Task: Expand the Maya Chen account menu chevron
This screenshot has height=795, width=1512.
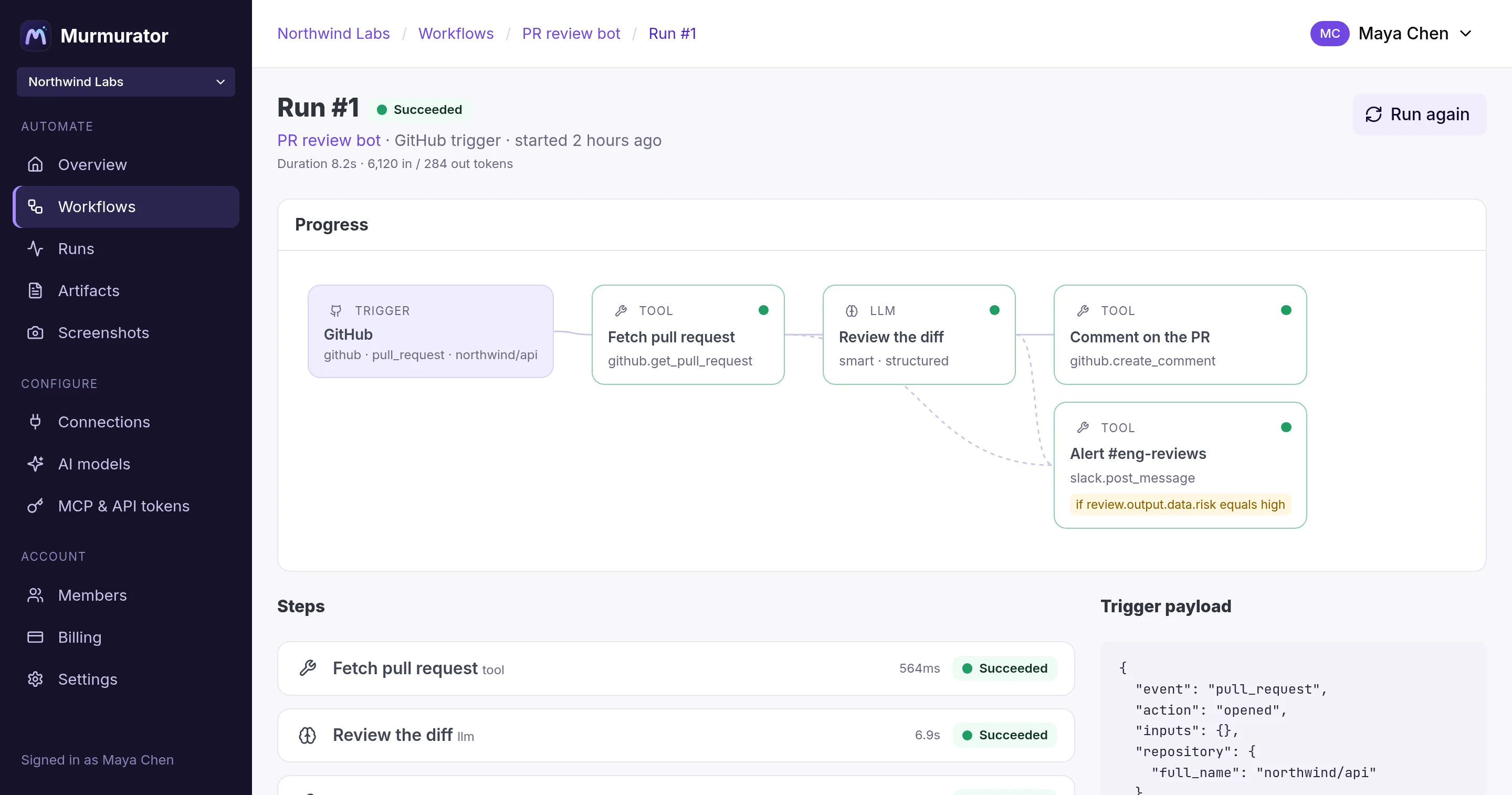Action: (x=1466, y=34)
